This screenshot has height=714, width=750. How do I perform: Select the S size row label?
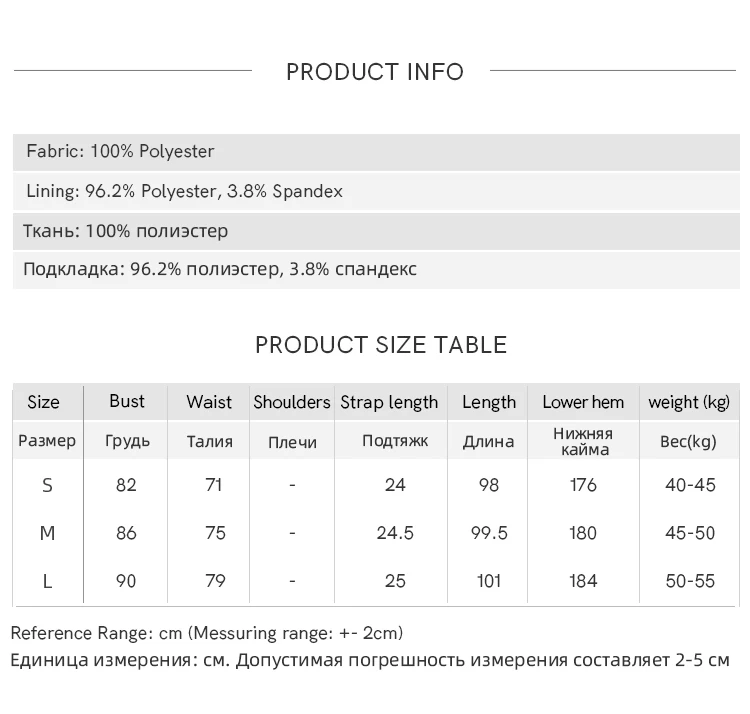pos(47,486)
